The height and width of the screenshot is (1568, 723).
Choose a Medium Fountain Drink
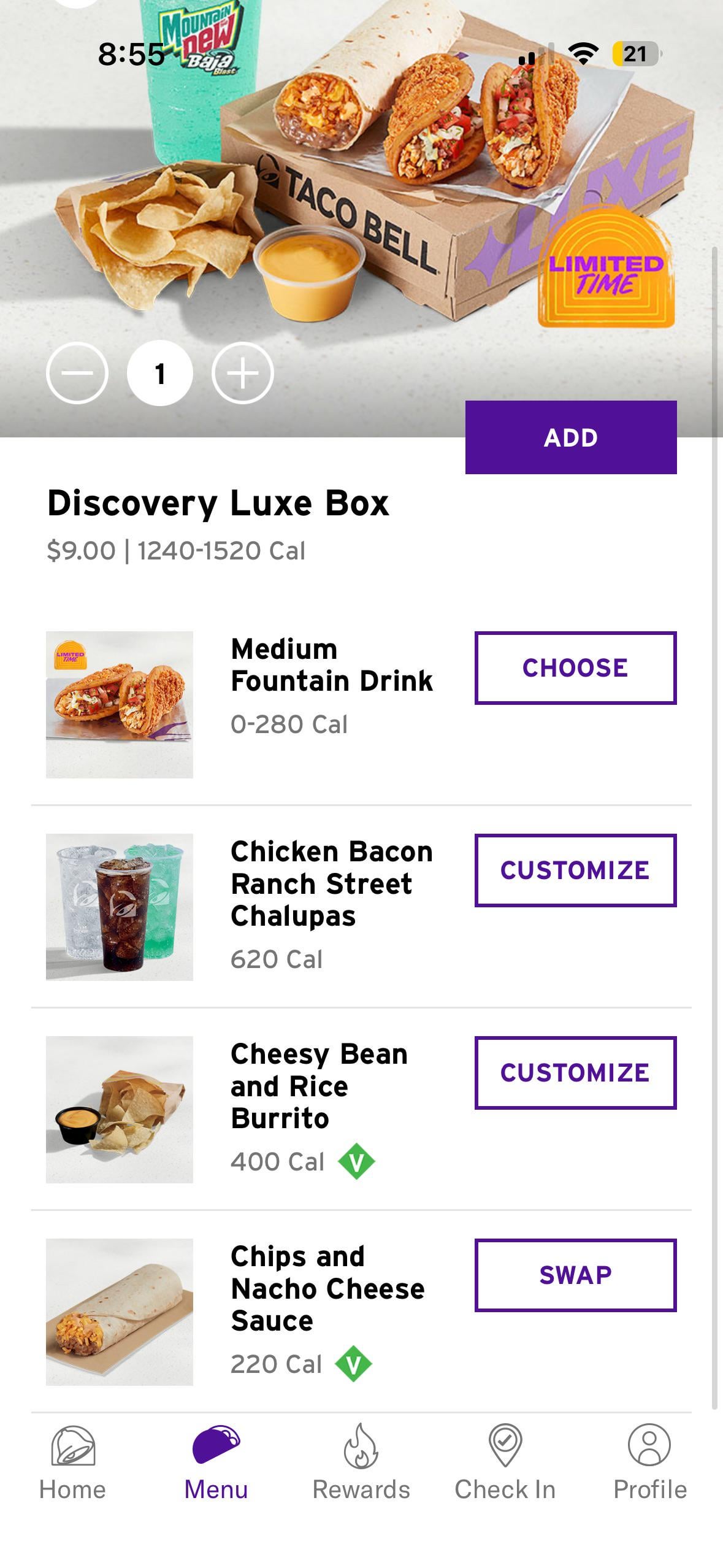coord(575,667)
